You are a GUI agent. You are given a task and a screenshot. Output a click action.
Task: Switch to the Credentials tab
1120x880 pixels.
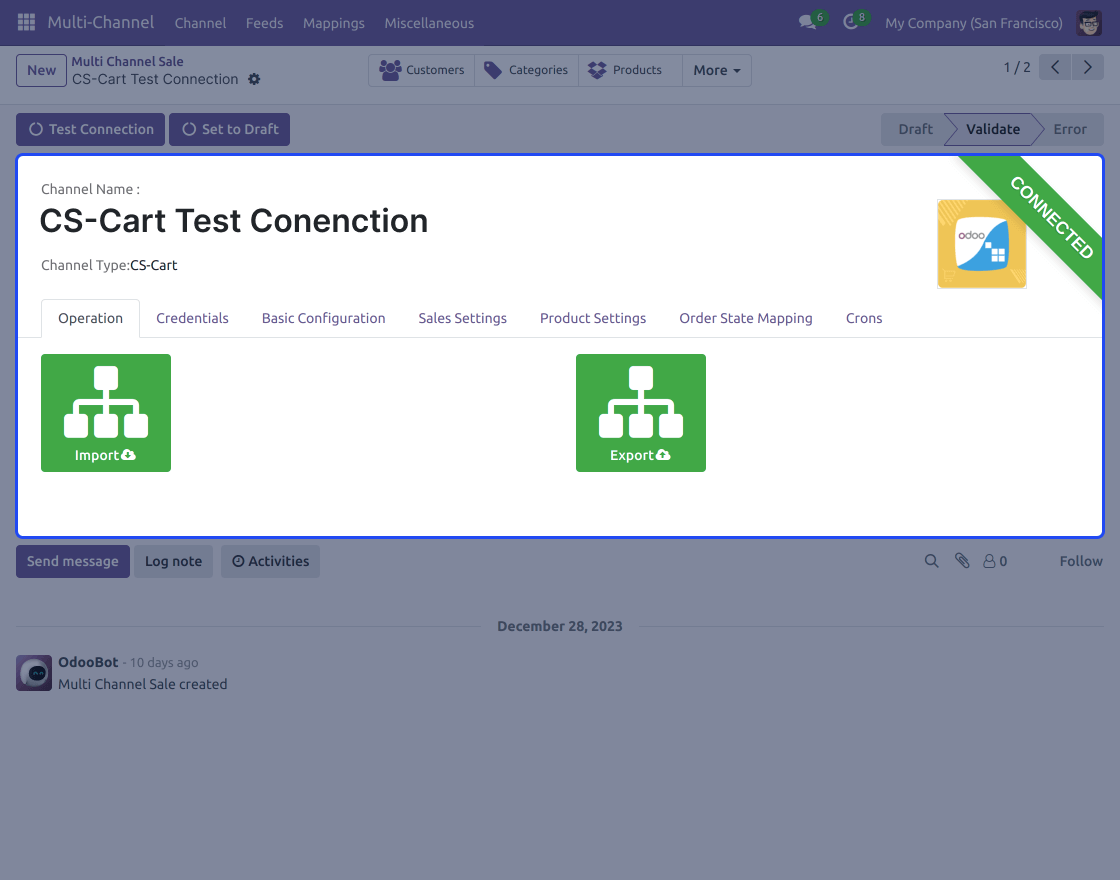192,318
